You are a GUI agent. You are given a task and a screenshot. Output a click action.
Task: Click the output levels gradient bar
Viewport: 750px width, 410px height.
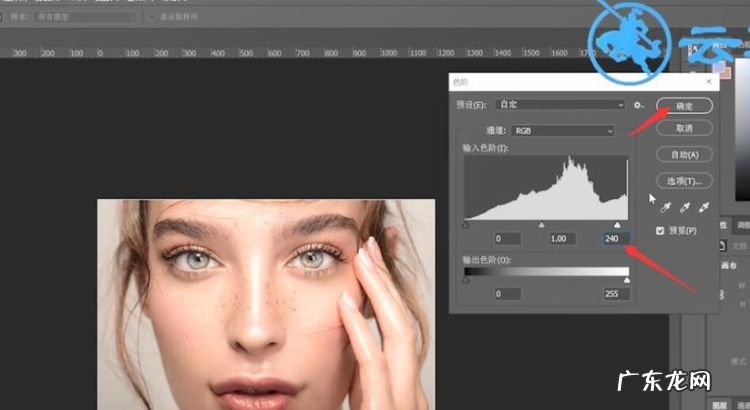tap(546, 272)
